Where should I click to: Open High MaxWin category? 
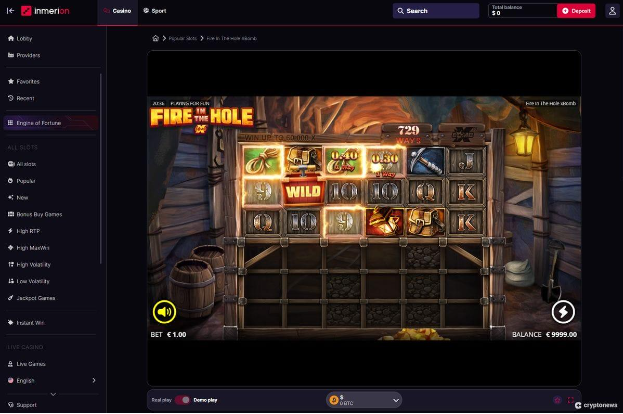(x=28, y=248)
